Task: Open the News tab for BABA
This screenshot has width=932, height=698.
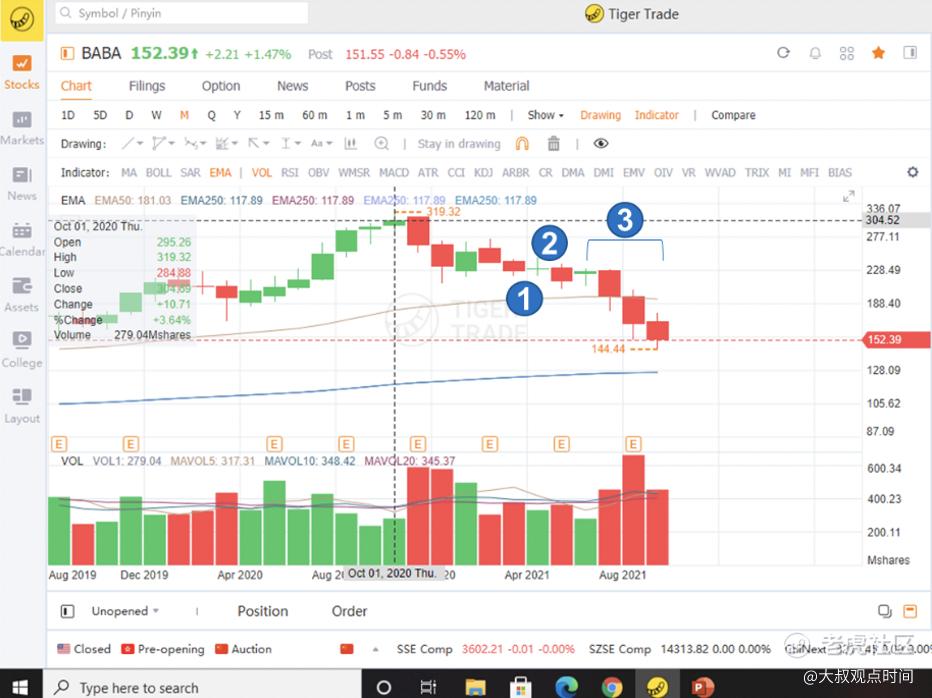Action: [x=292, y=86]
